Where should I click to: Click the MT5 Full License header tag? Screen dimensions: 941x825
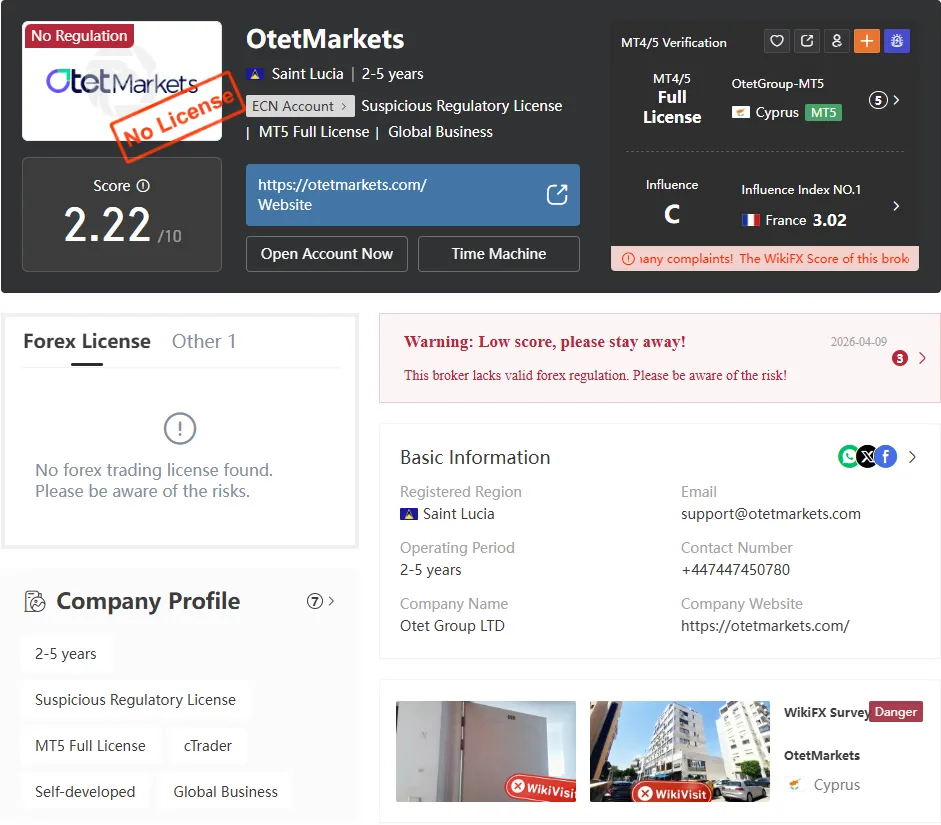tap(314, 132)
